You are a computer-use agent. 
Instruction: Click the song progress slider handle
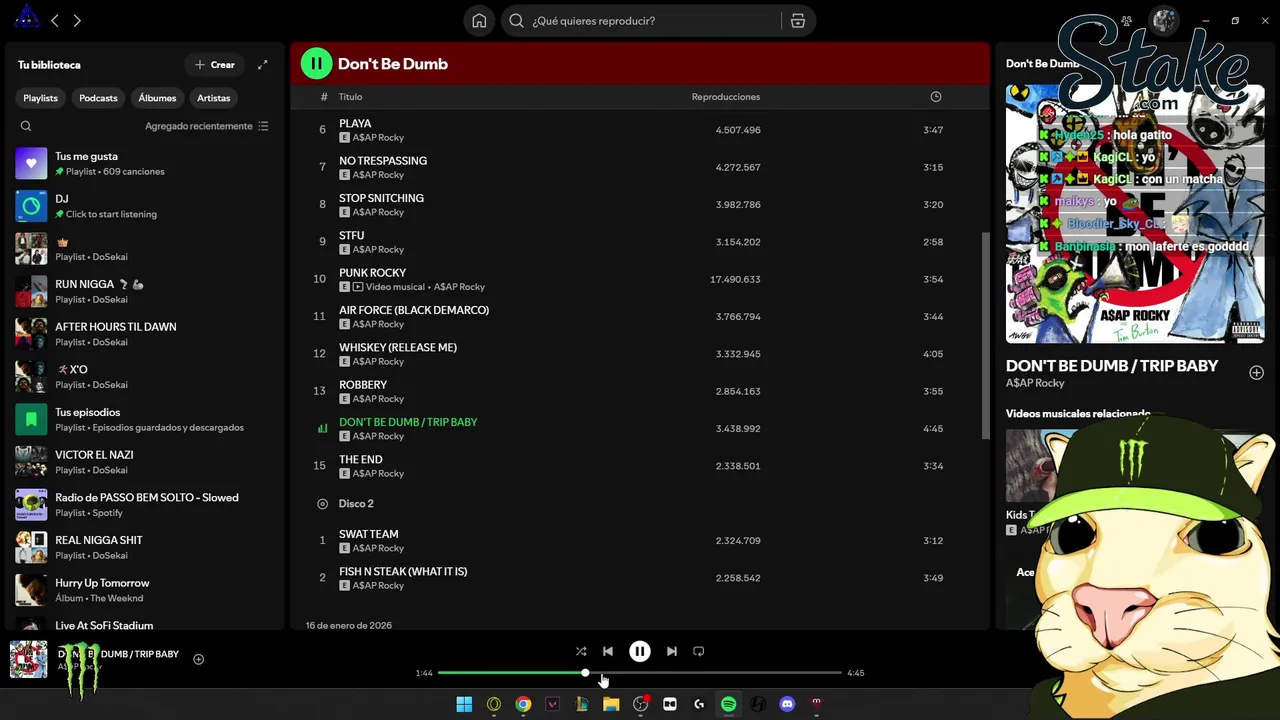585,673
